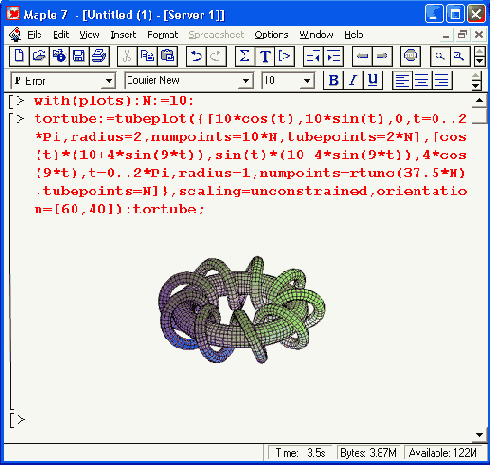Open an existing file with folder icon
490x465 pixels.
click(39, 56)
